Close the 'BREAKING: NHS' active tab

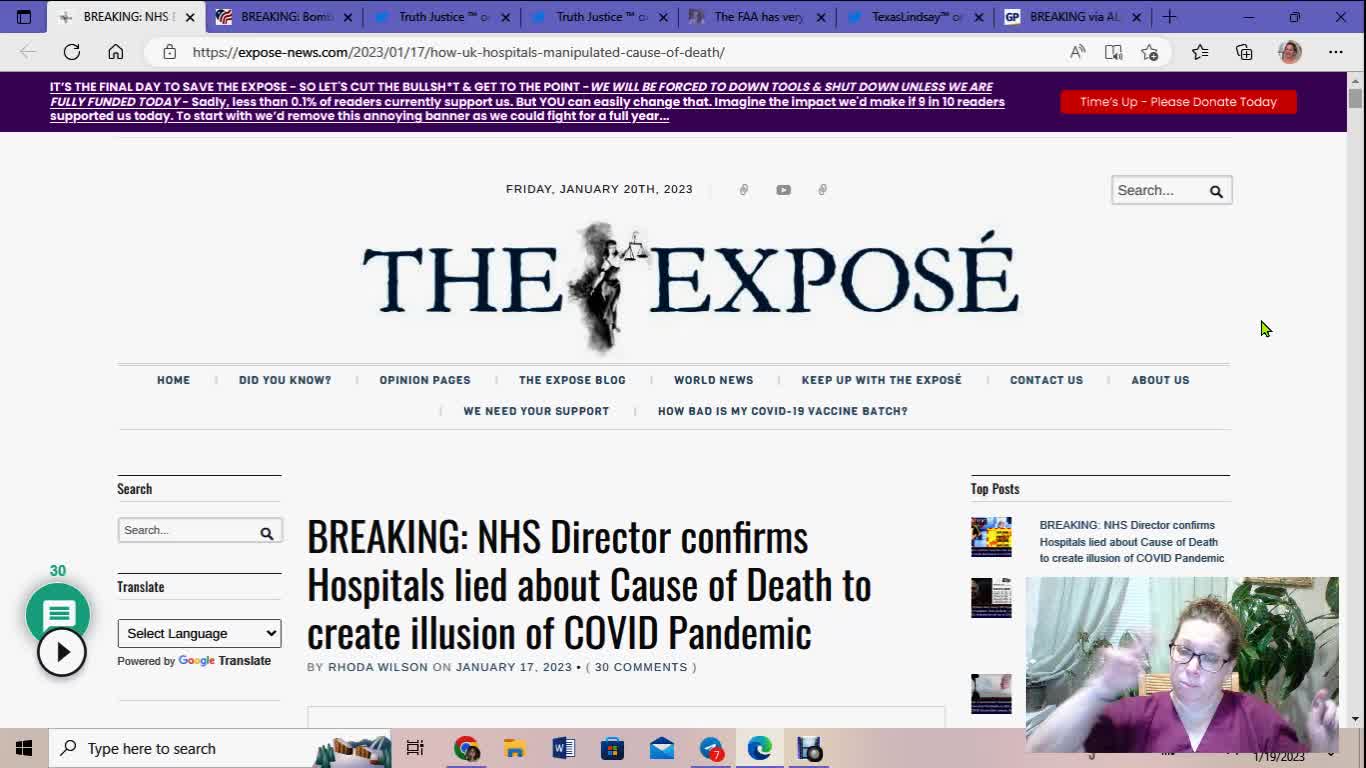pyautogui.click(x=190, y=17)
